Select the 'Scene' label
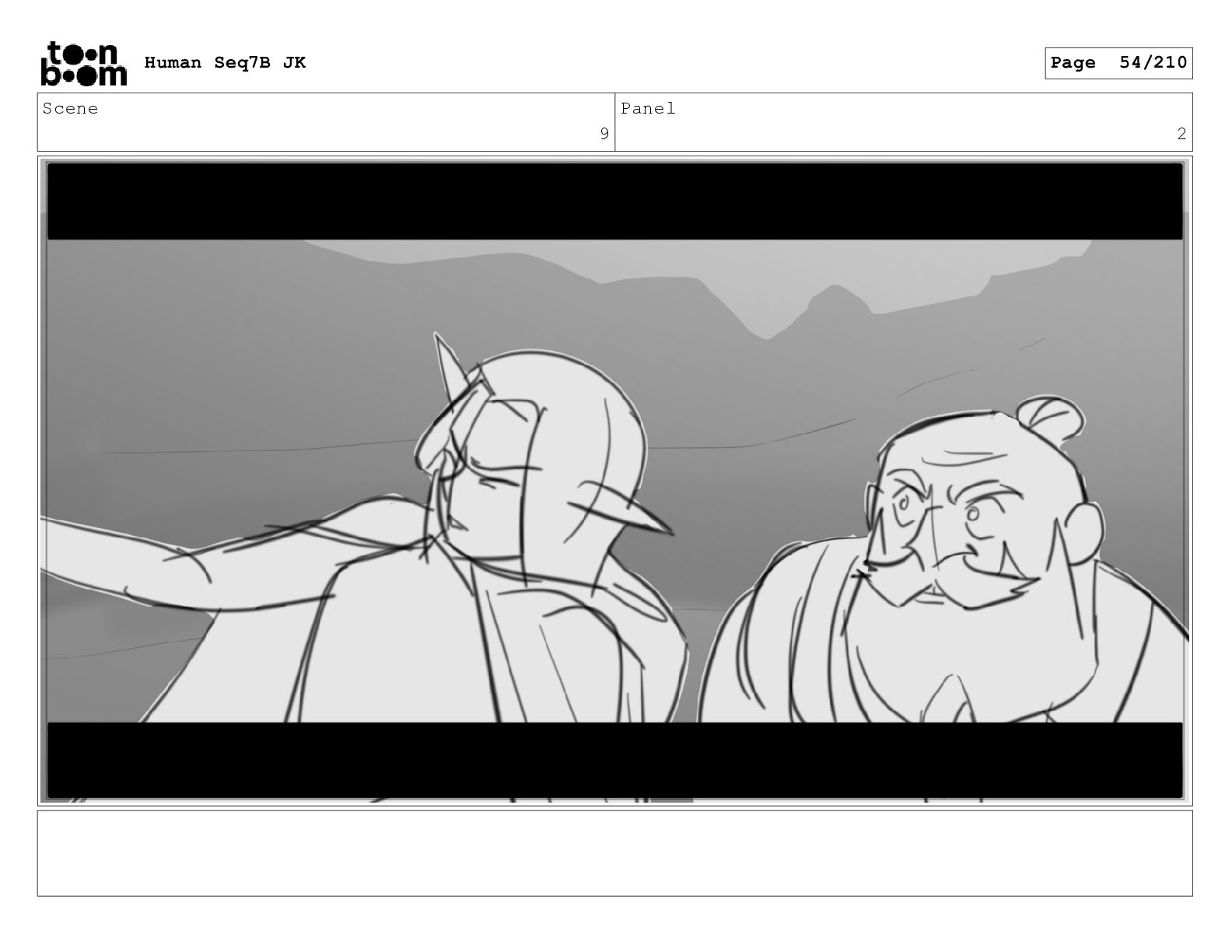The image size is (1232, 952). click(x=71, y=109)
